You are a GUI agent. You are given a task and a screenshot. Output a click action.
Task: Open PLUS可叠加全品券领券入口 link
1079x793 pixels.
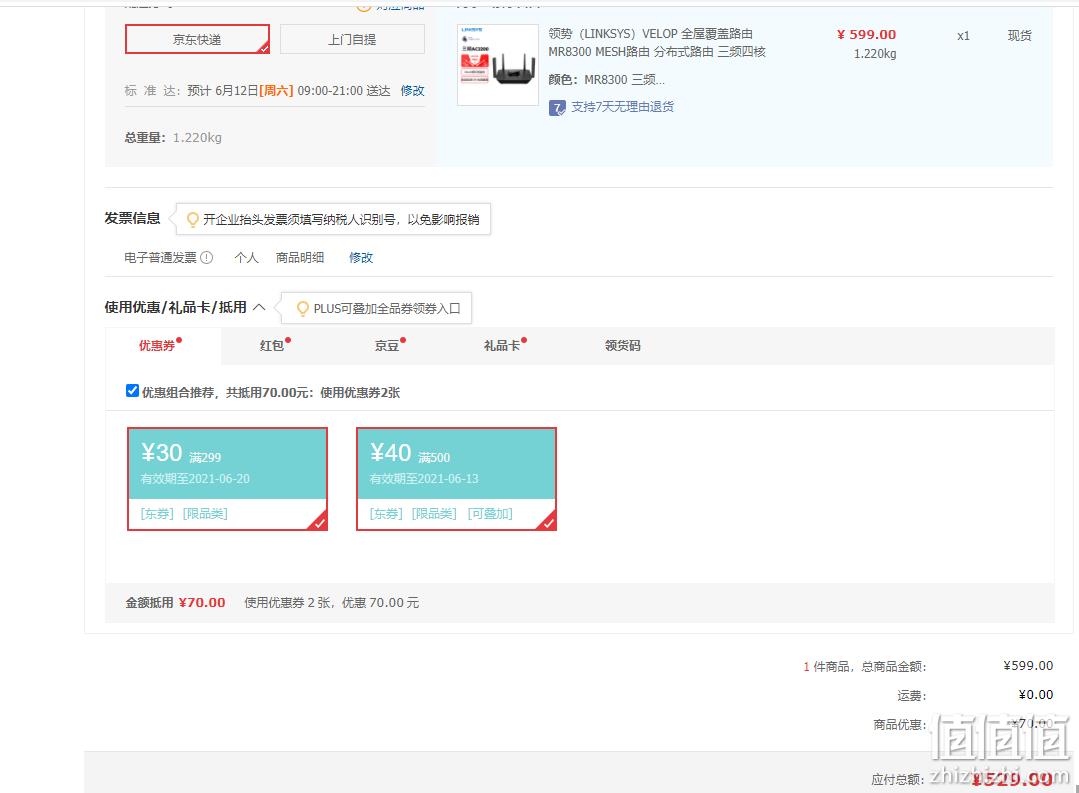[x=387, y=308]
